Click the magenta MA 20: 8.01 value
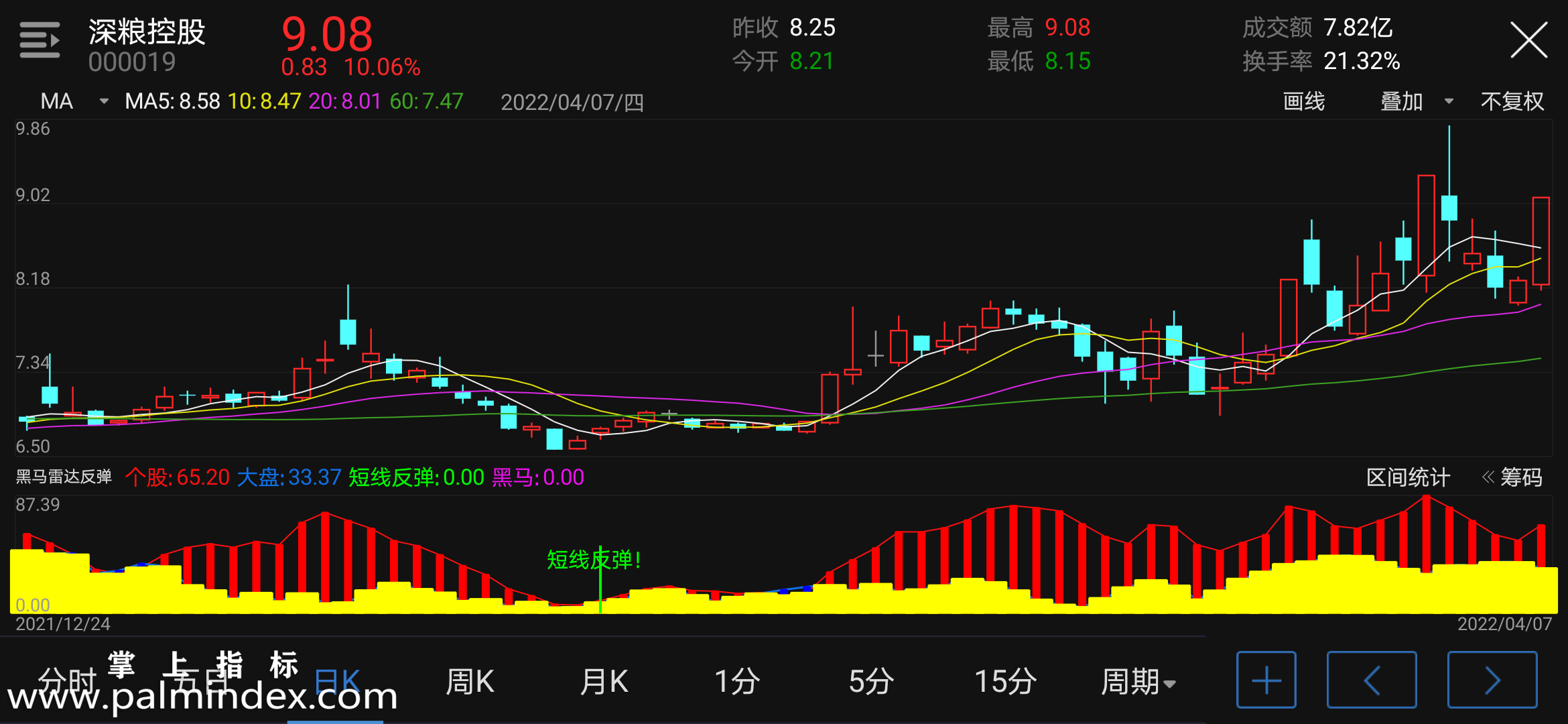The height and width of the screenshot is (724, 1568). coord(344,101)
